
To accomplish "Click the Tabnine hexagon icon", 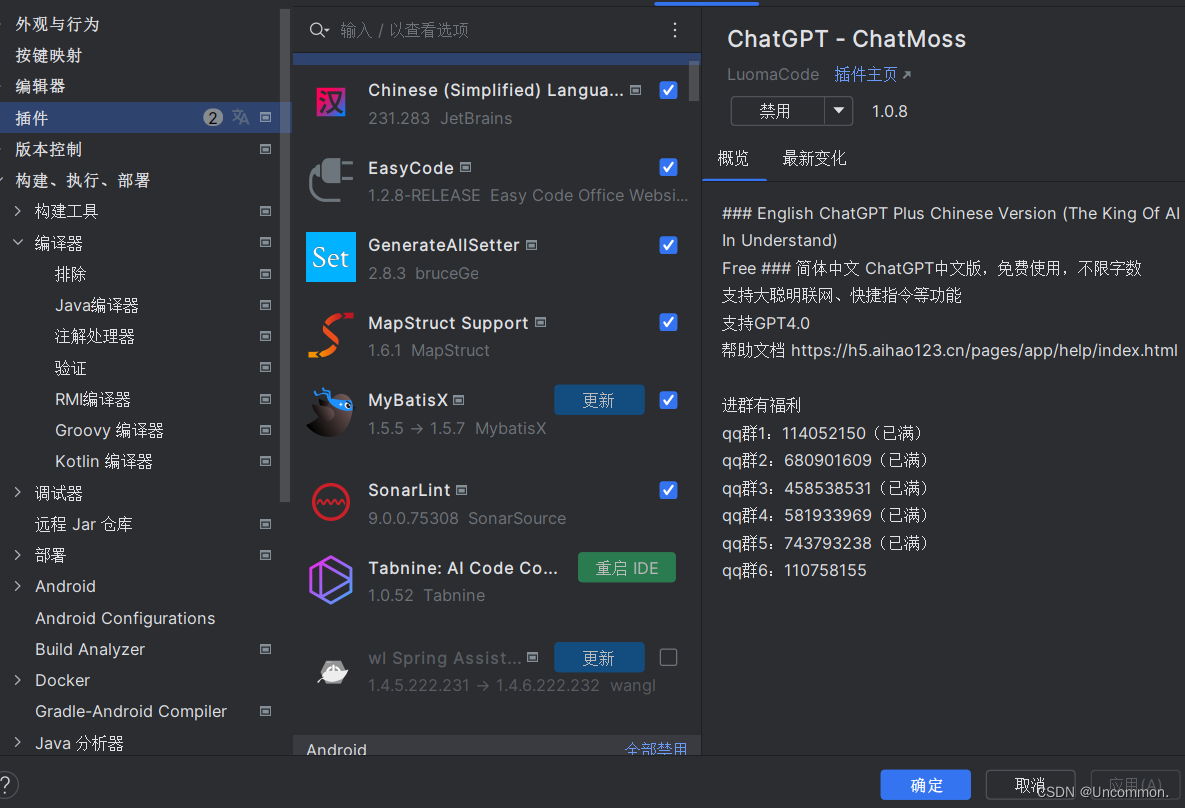I will pyautogui.click(x=331, y=580).
